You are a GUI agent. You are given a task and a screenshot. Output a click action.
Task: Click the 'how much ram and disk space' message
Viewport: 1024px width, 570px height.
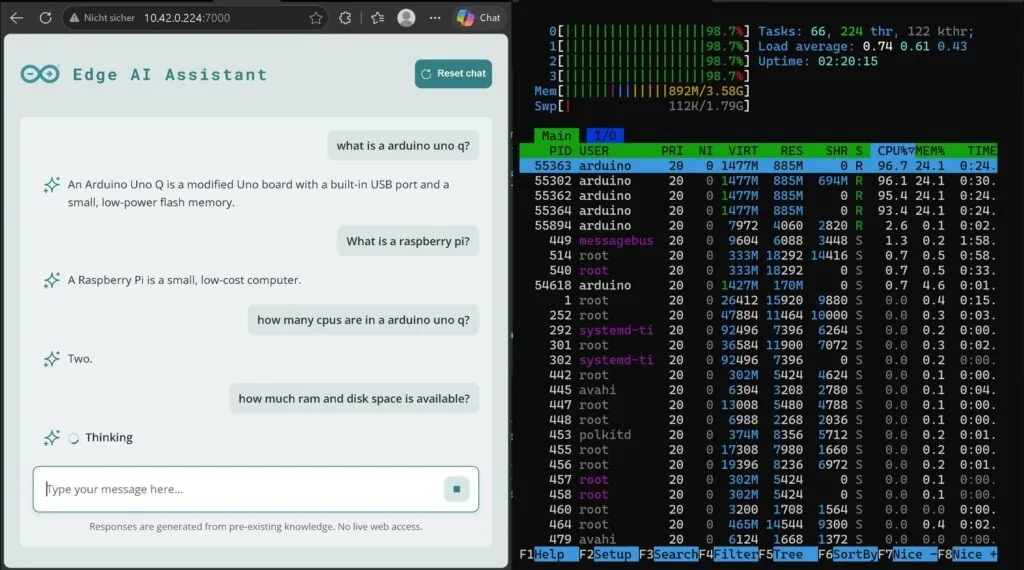point(354,398)
